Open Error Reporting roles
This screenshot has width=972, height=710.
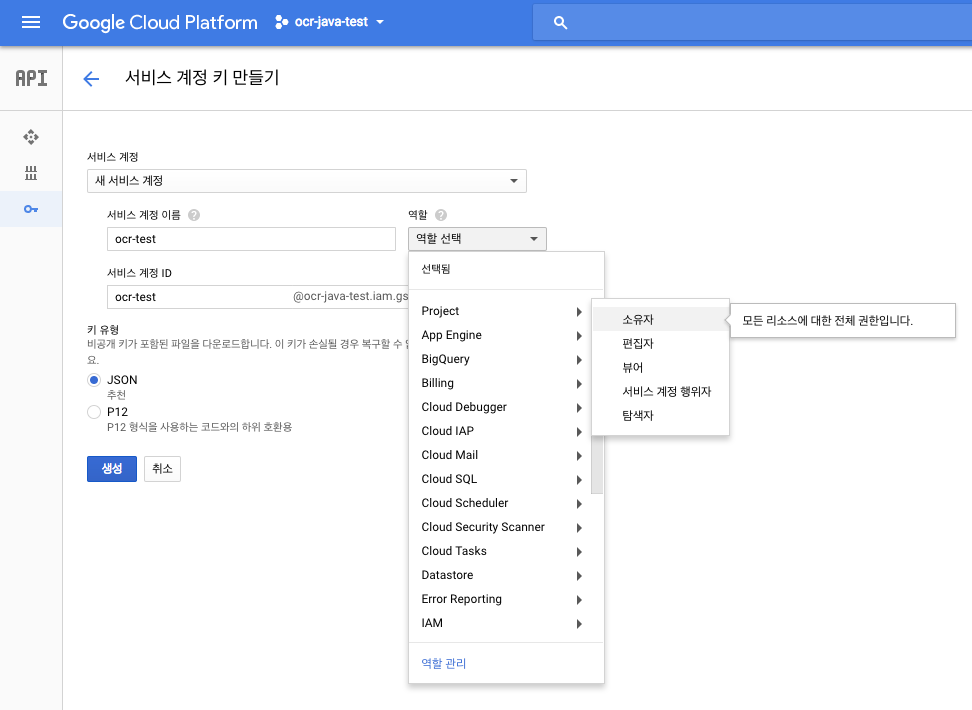point(502,600)
